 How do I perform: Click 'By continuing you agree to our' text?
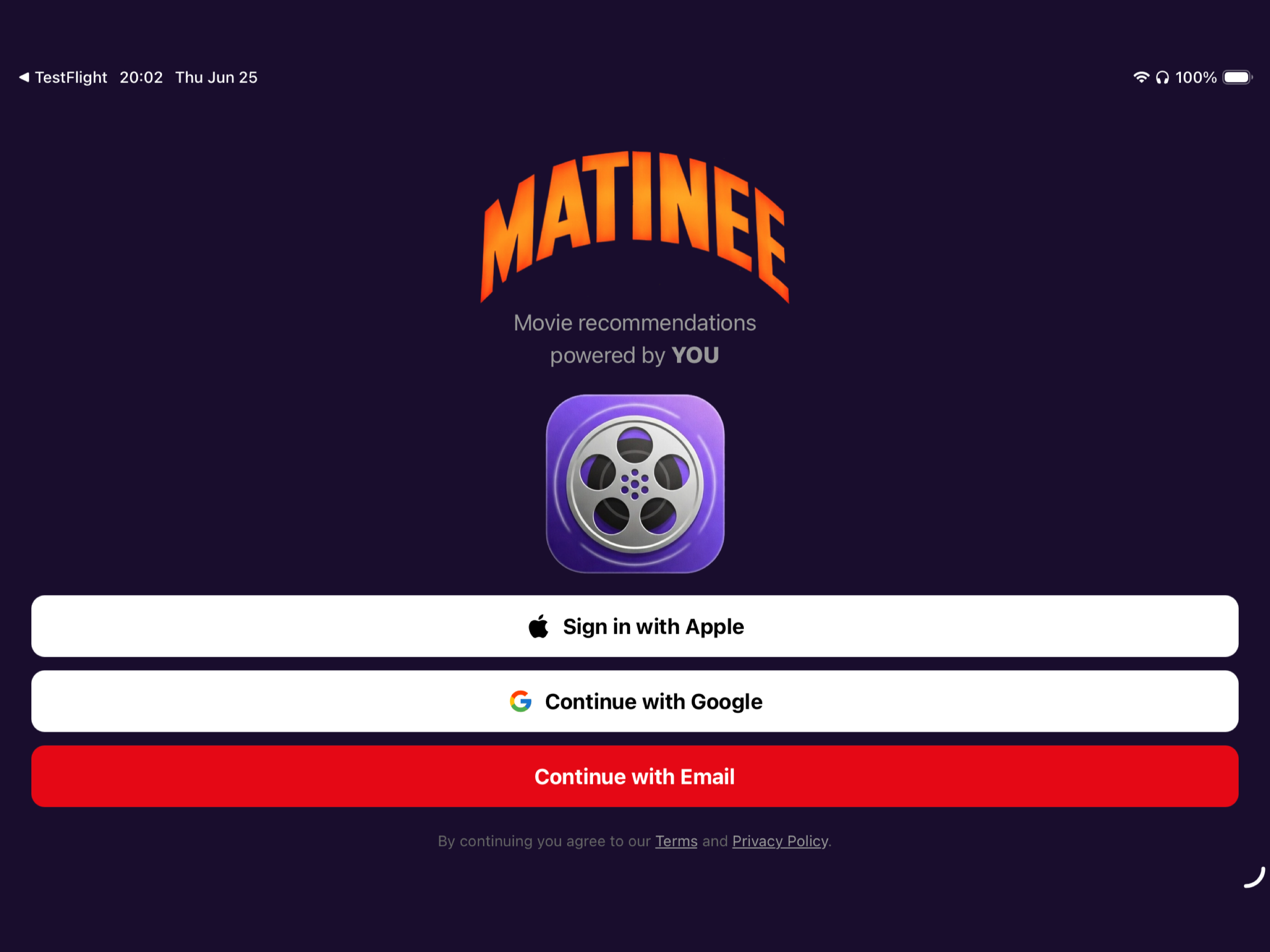pyautogui.click(x=544, y=841)
